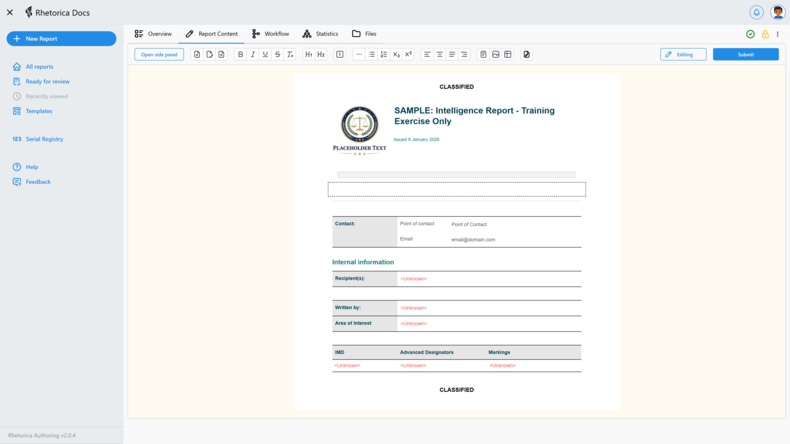Click the grey bar above dashed block
Screen dimensions: 790x444
456,174
